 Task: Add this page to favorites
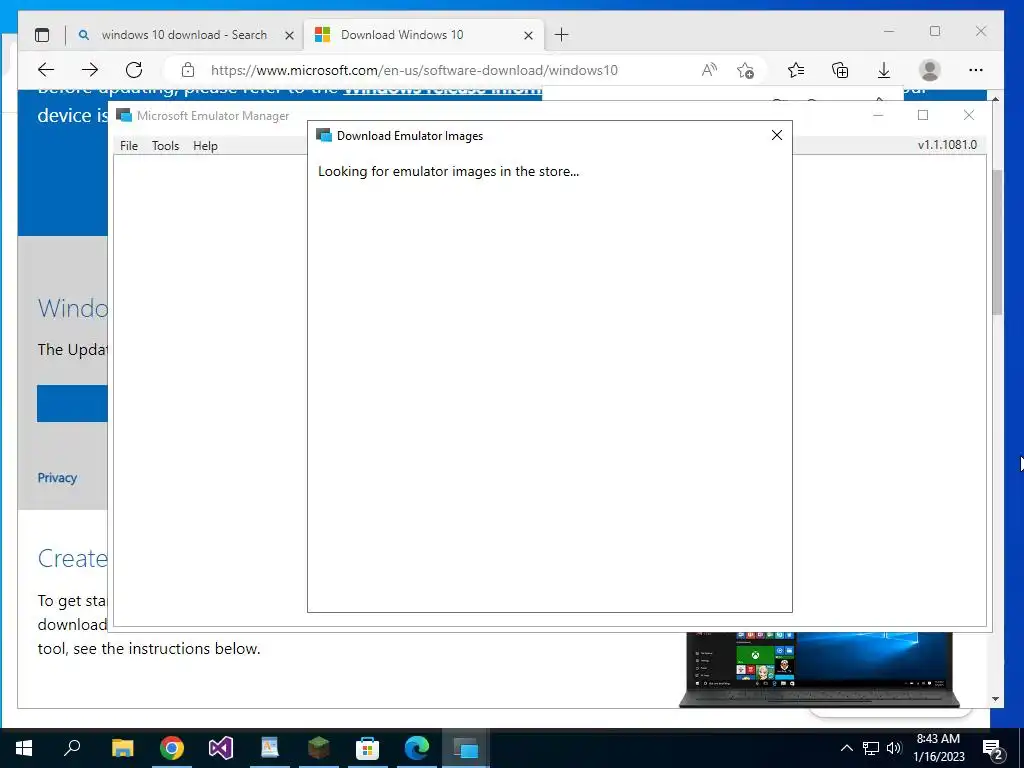(745, 70)
